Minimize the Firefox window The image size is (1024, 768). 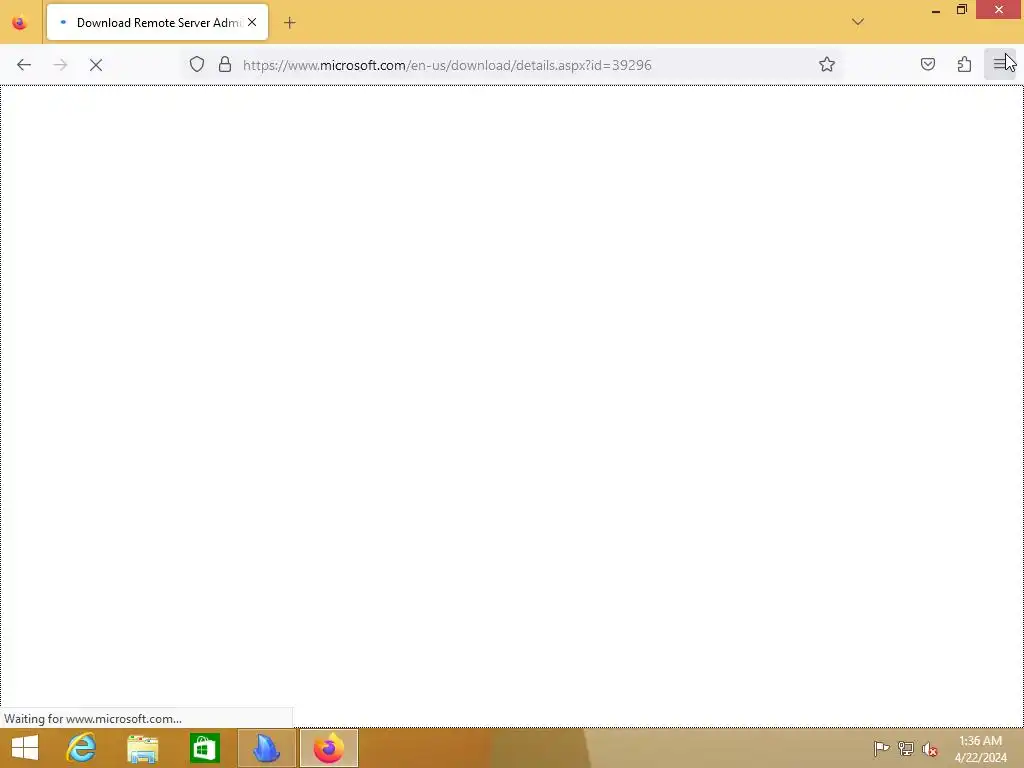[935, 10]
